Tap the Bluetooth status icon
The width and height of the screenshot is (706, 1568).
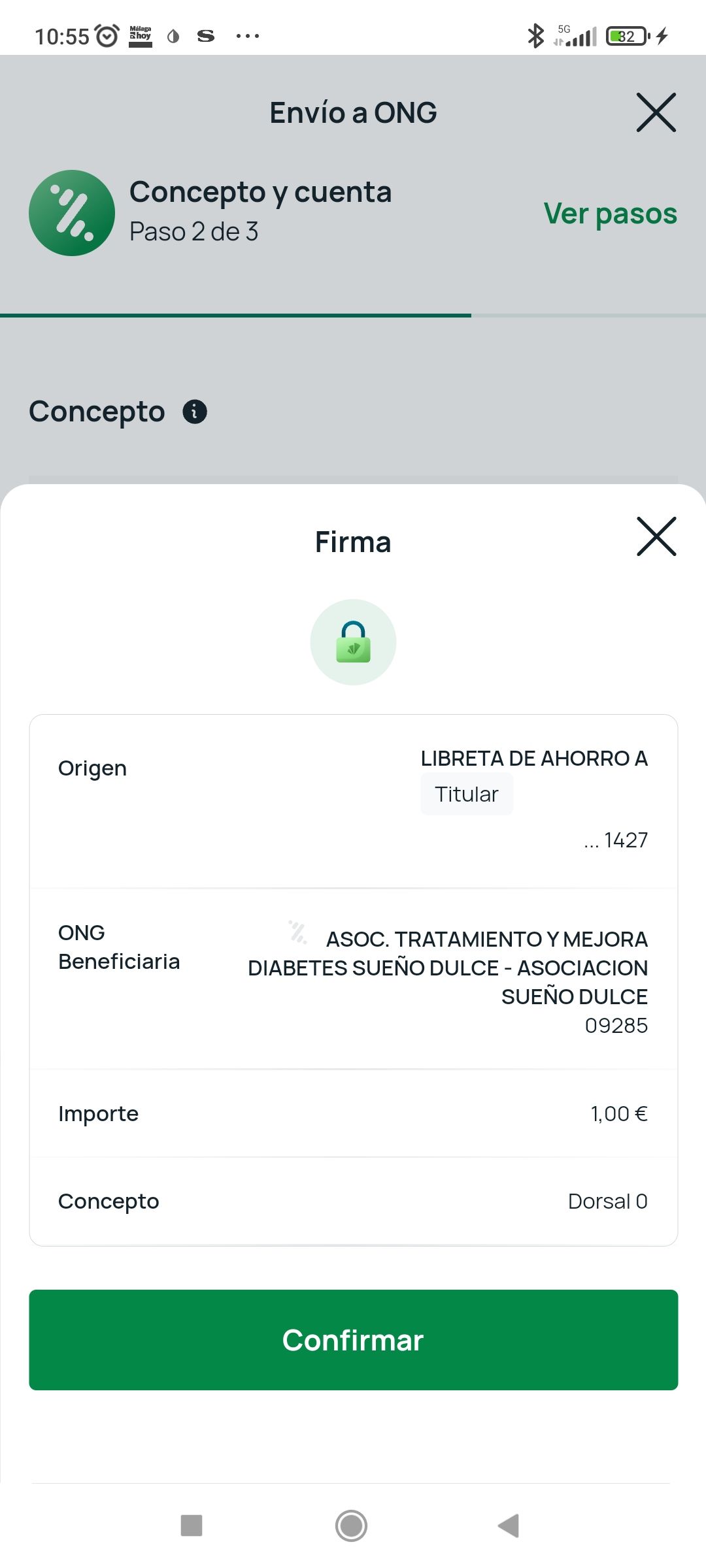tap(535, 36)
